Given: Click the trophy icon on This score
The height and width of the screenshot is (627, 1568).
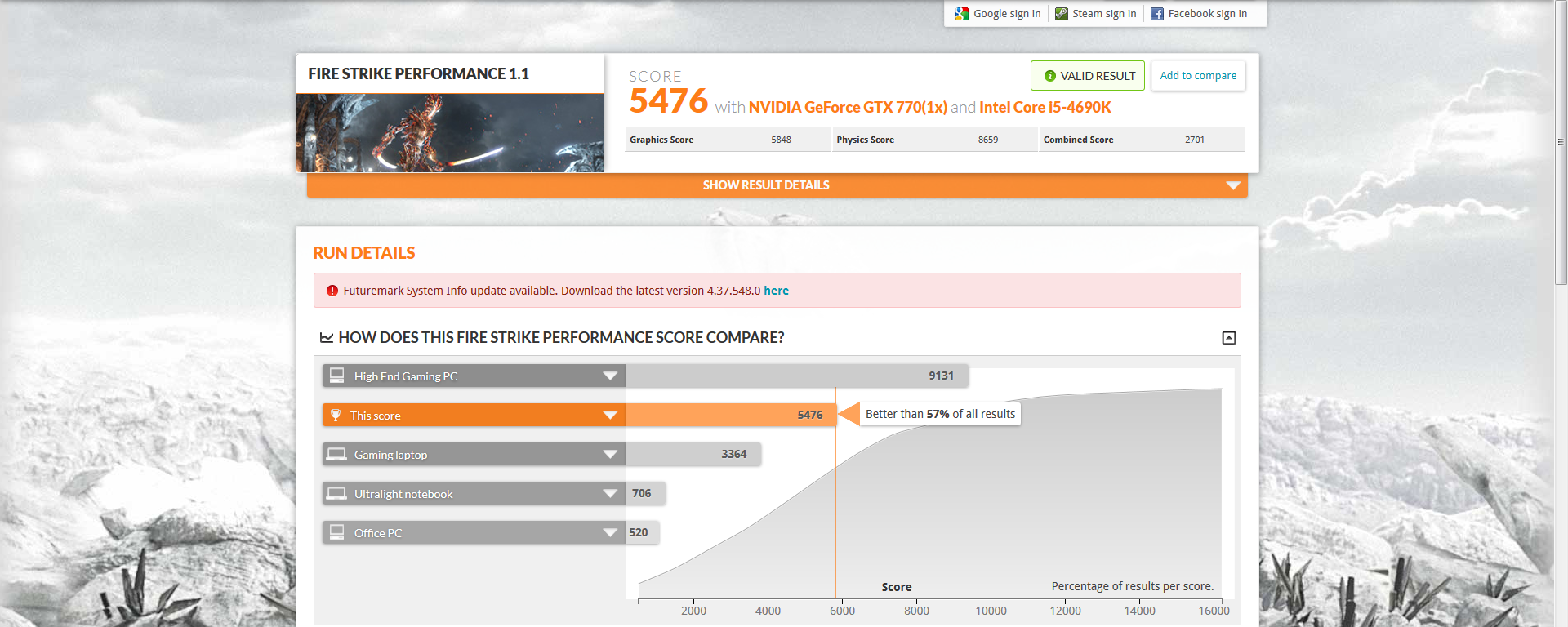Looking at the screenshot, I should click(x=336, y=415).
